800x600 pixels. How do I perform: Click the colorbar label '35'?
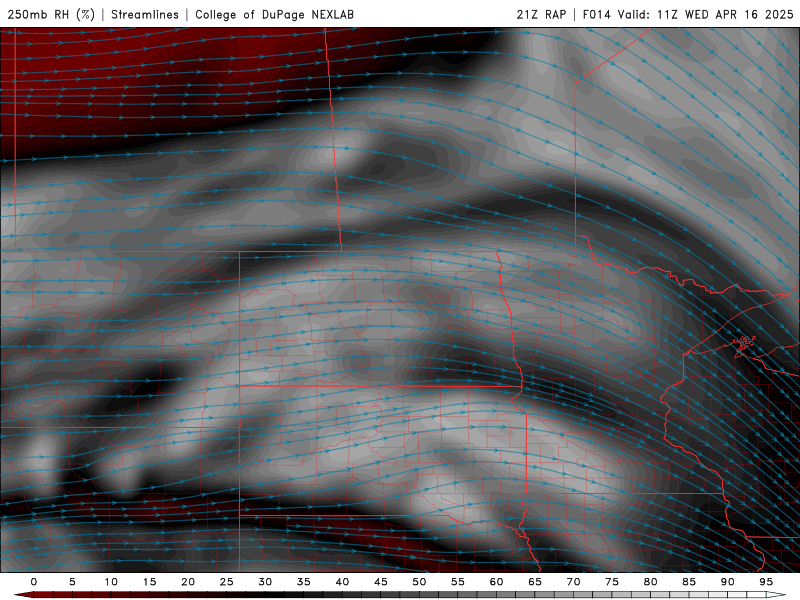pos(304,582)
